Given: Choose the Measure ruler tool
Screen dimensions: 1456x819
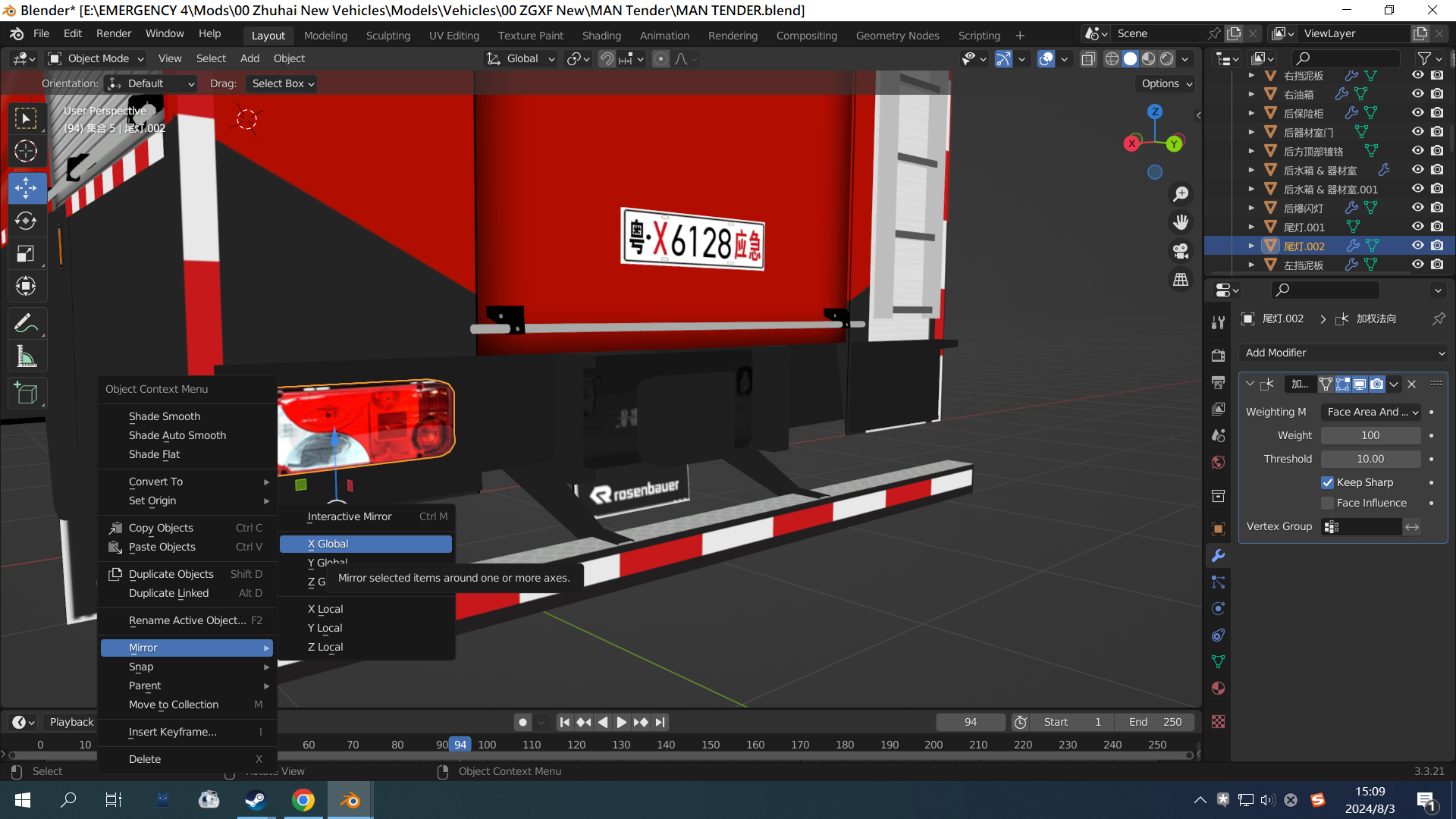Looking at the screenshot, I should point(26,357).
